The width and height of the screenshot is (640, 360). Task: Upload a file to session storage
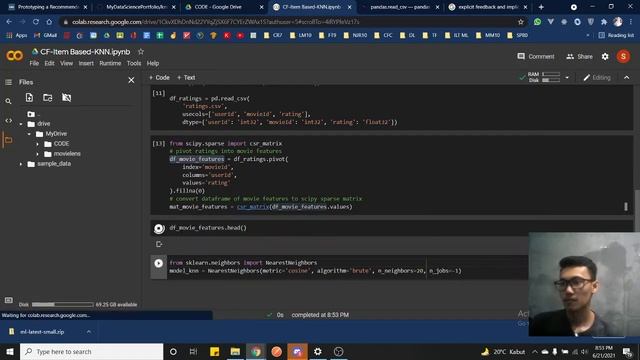(29, 98)
